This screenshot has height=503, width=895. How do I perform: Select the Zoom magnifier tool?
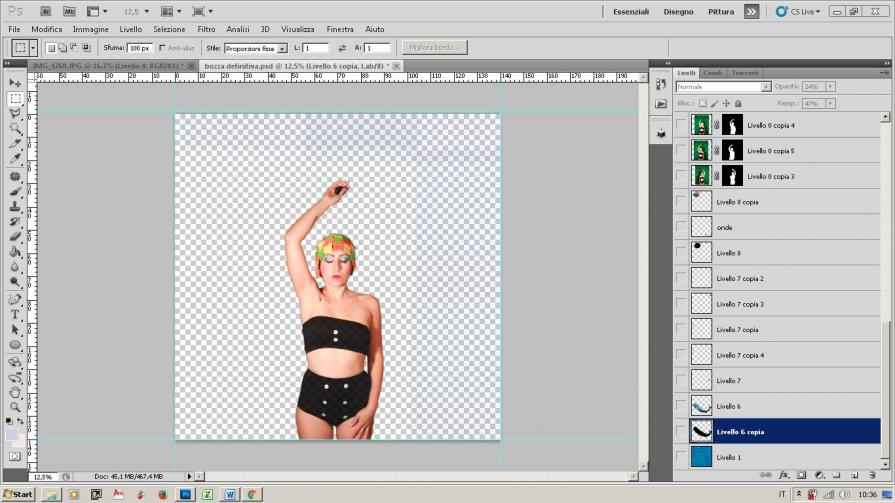tap(15, 407)
